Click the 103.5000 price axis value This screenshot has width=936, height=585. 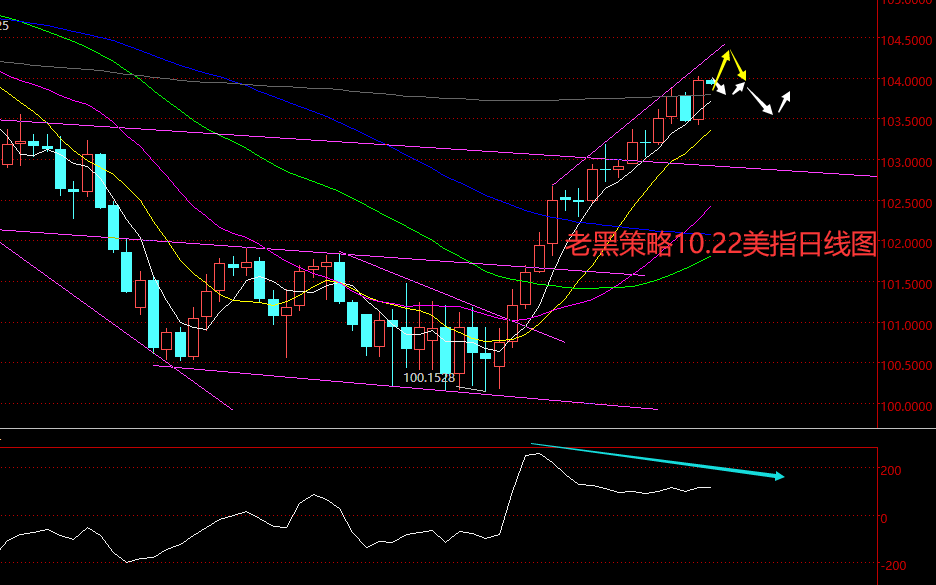click(907, 122)
